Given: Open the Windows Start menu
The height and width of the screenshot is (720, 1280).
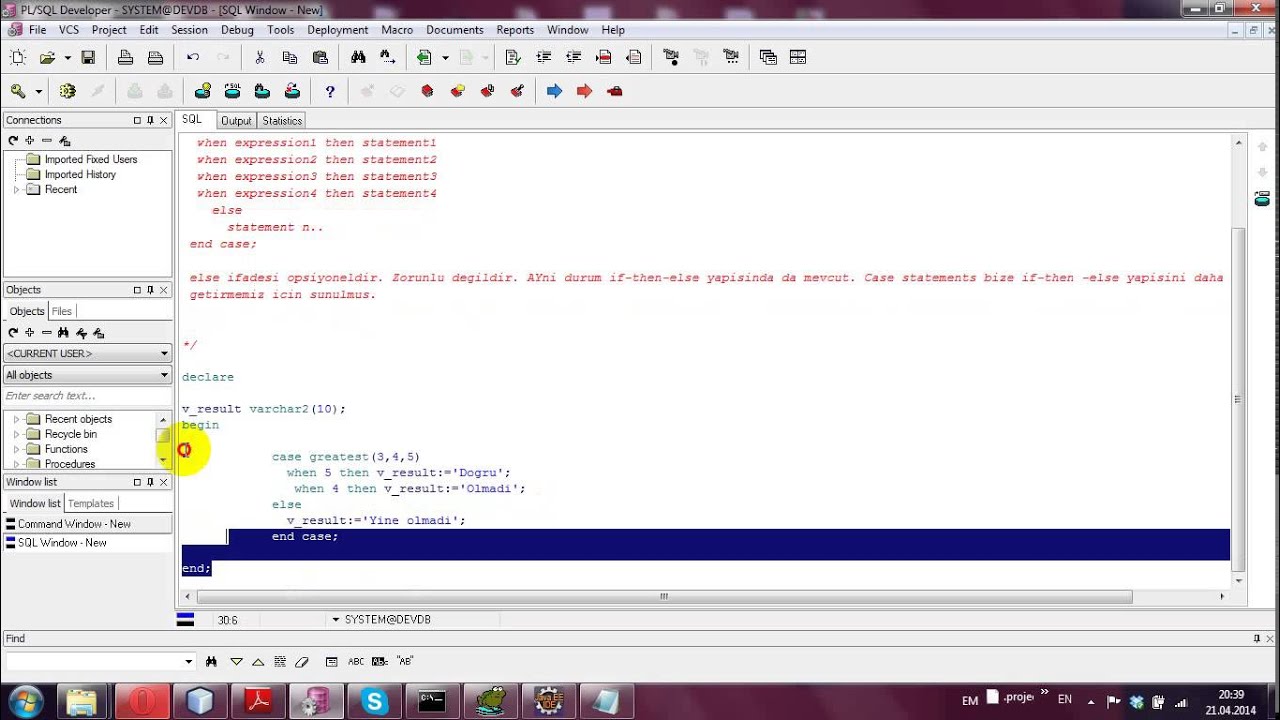Looking at the screenshot, I should pyautogui.click(x=25, y=701).
